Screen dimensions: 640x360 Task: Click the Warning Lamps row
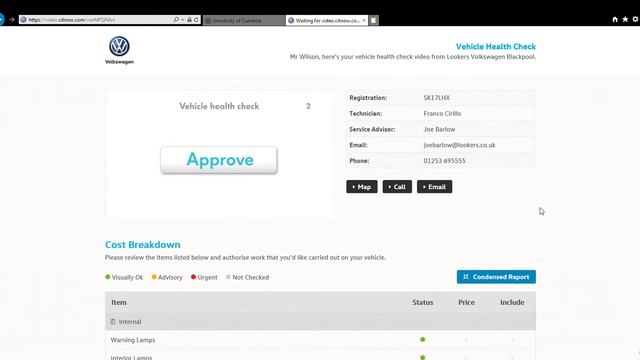pyautogui.click(x=320, y=340)
